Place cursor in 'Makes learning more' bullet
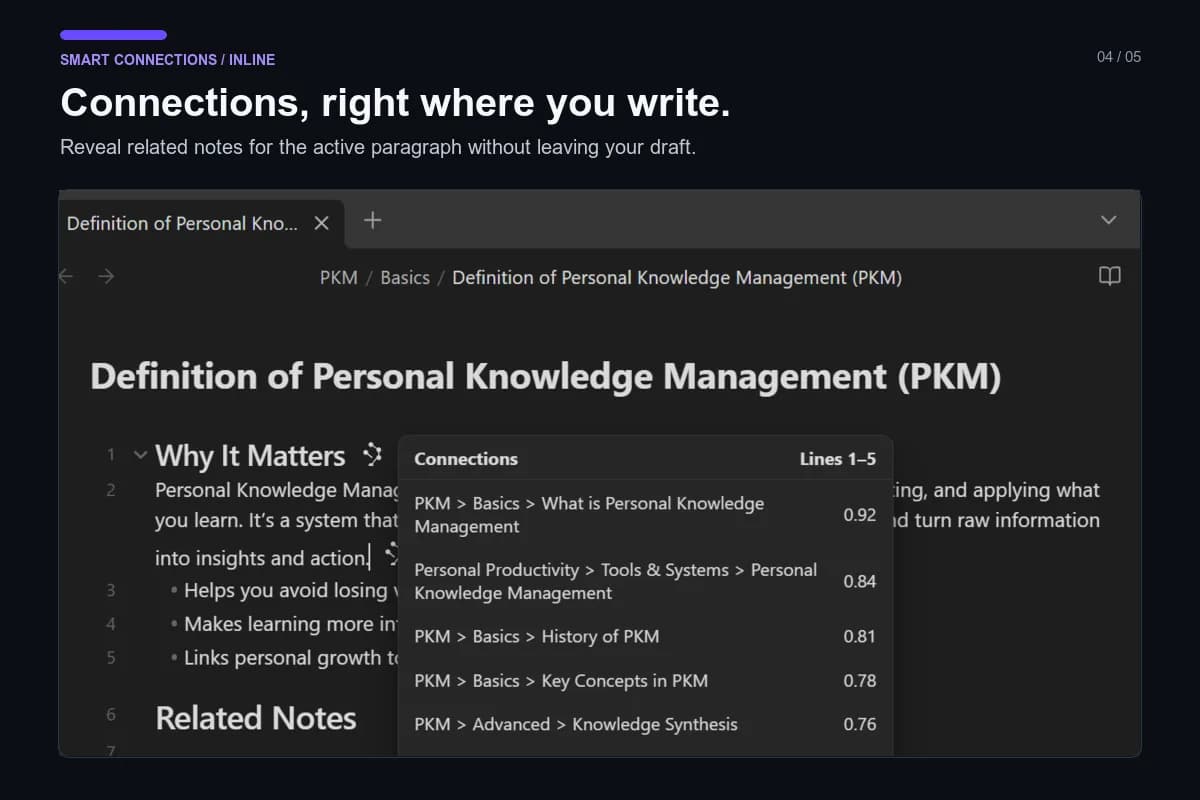 click(x=292, y=624)
